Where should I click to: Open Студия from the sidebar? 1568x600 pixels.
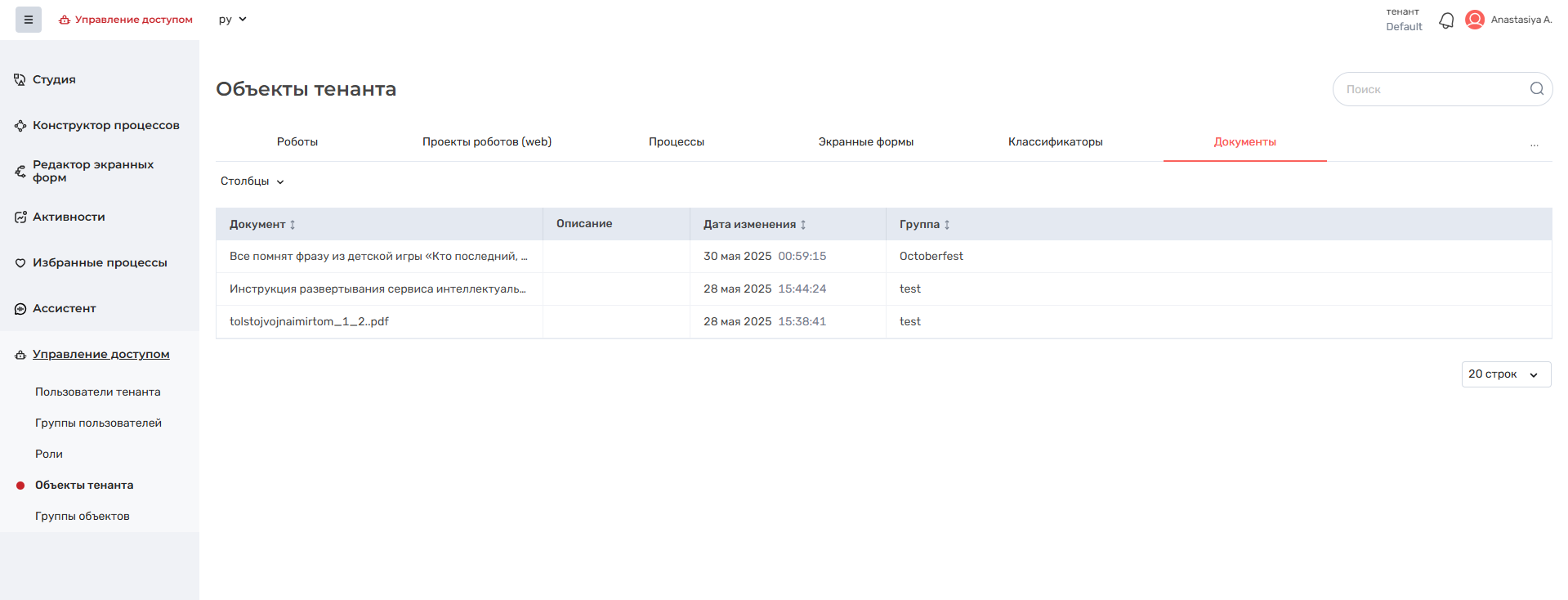(54, 79)
